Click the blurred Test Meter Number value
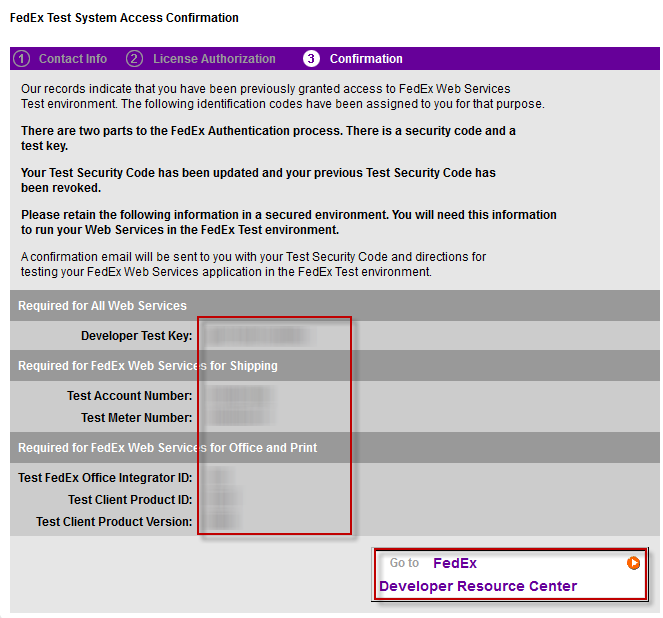 click(x=241, y=418)
